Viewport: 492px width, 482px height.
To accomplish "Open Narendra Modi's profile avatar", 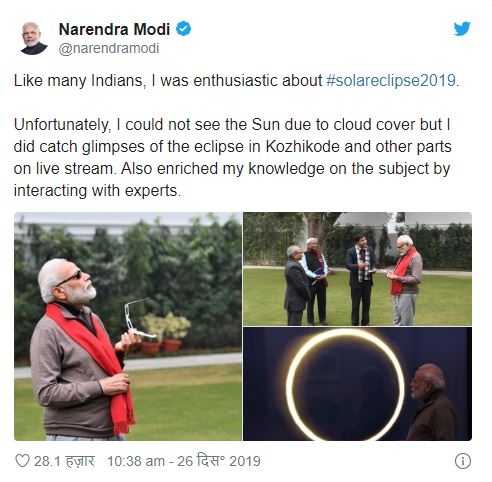I will point(34,38).
